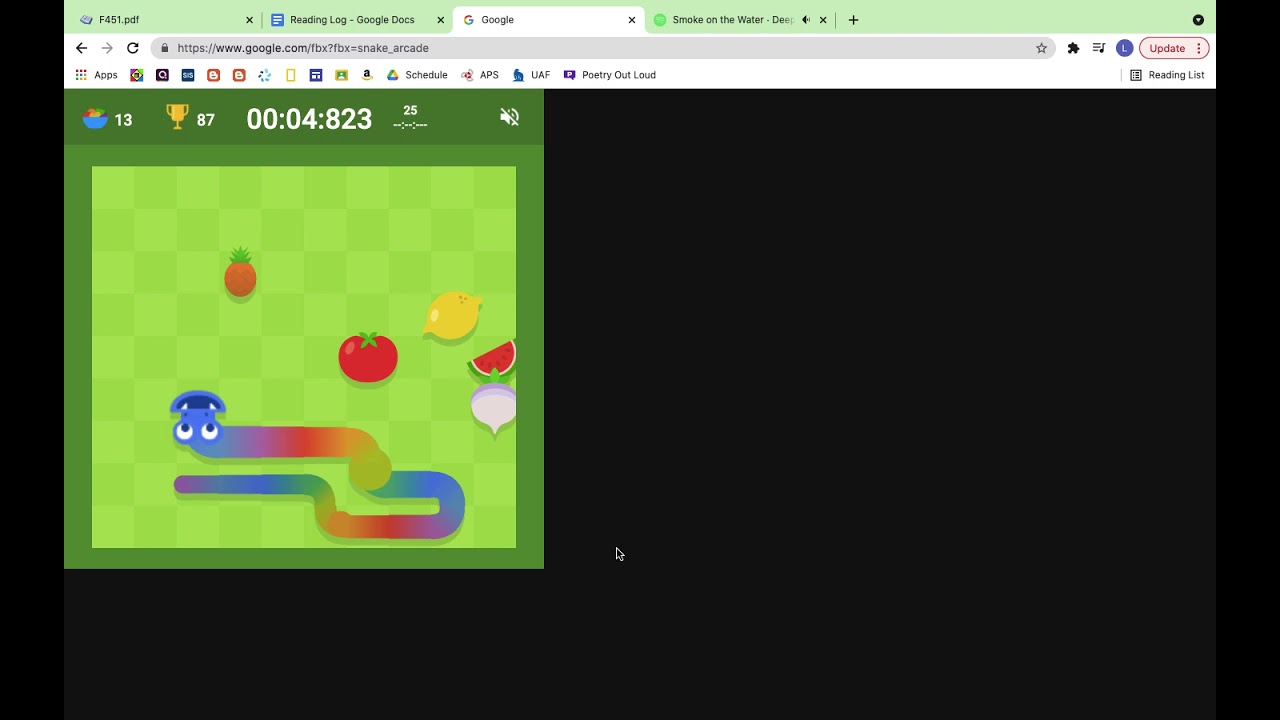Open the green Google Classroom bookmark
The width and height of the screenshot is (1280, 720).
[342, 75]
